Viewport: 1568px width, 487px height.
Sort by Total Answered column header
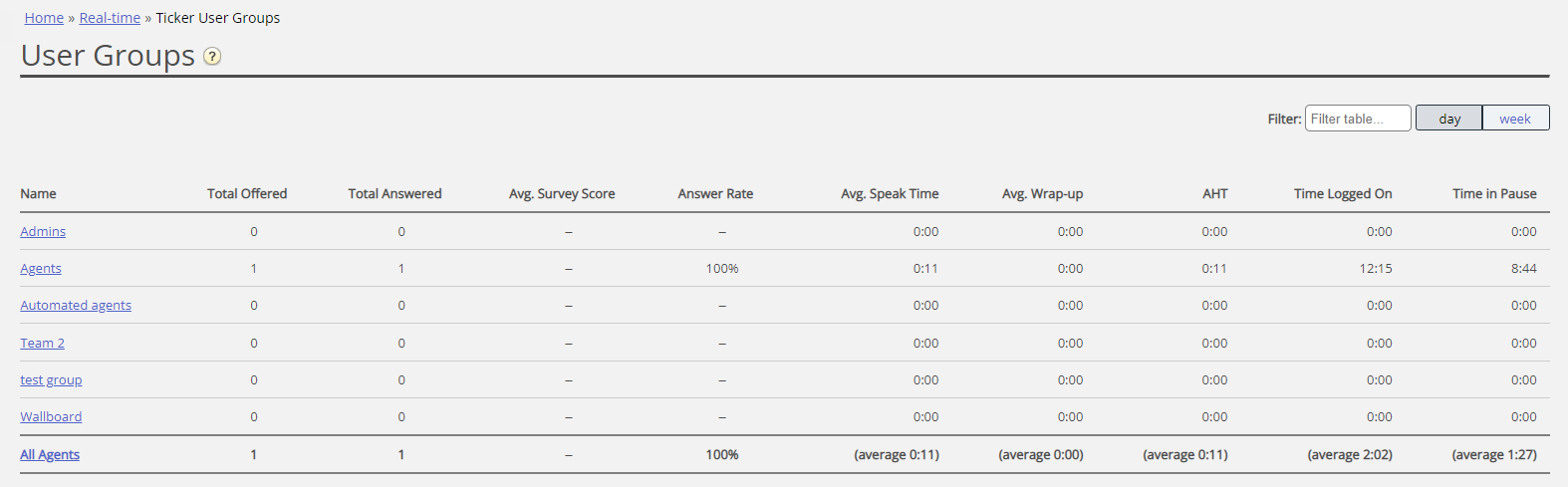(x=394, y=194)
